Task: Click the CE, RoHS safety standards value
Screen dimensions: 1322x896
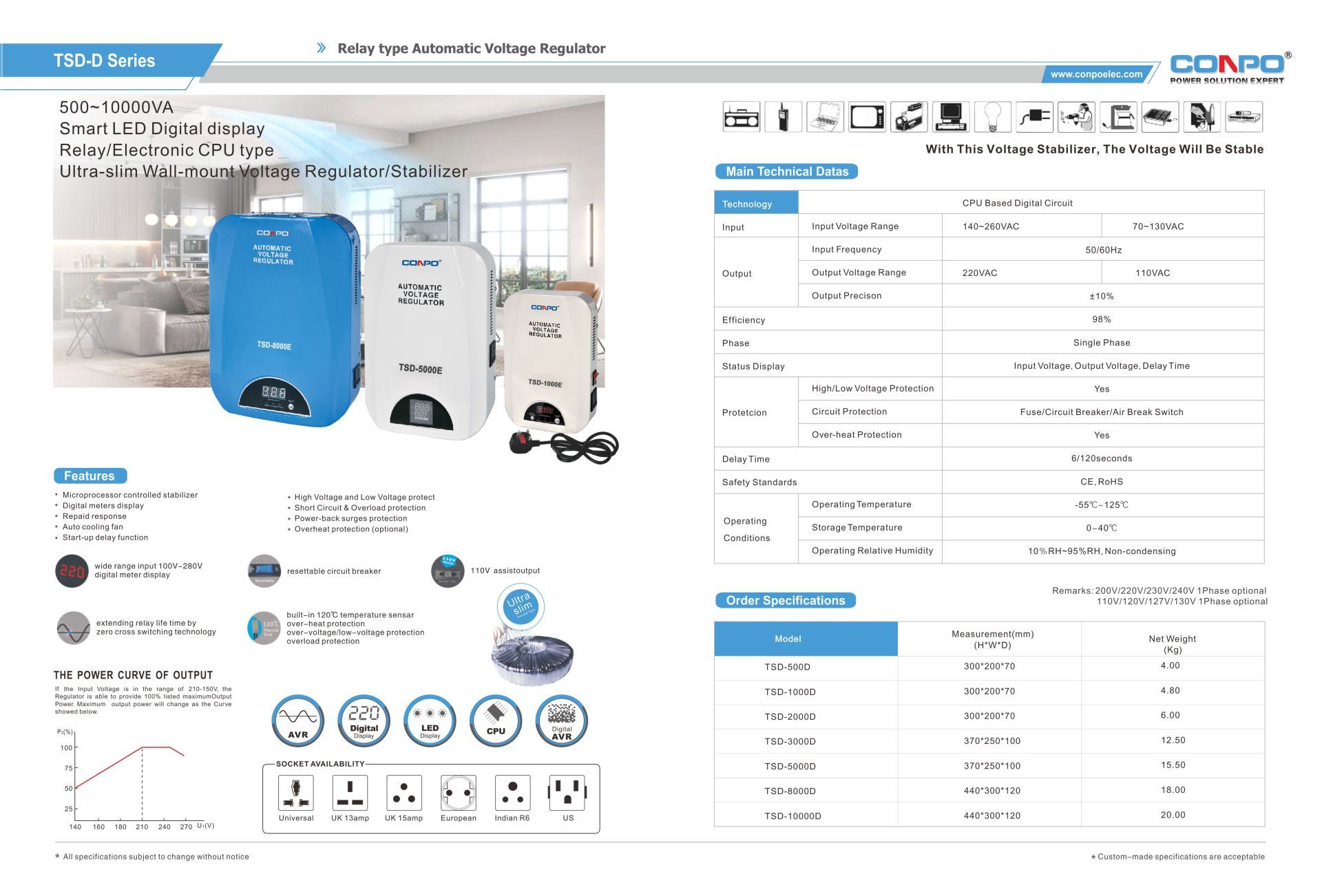Action: tap(1102, 482)
